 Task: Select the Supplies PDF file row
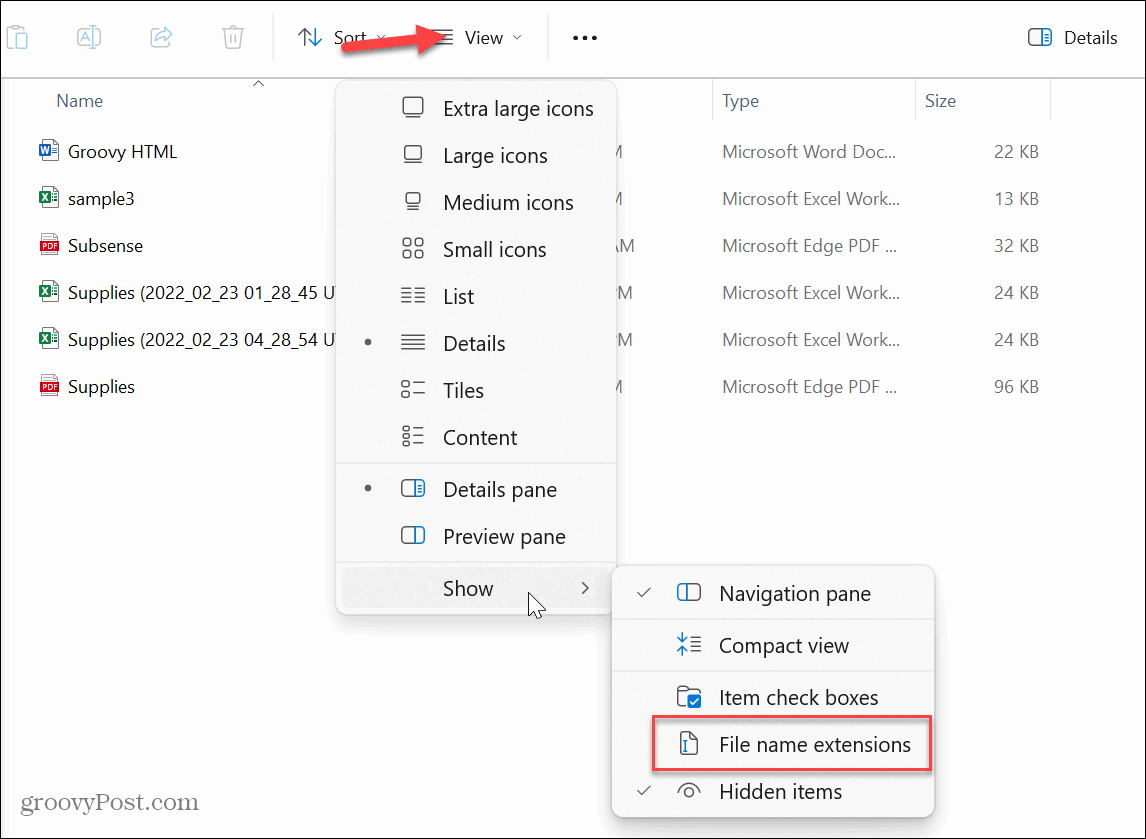pos(101,387)
